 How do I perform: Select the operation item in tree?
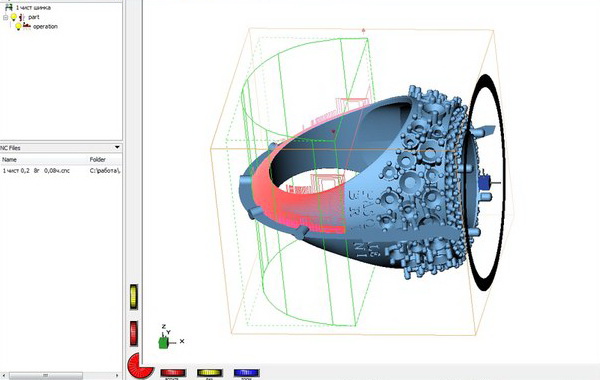click(45, 26)
